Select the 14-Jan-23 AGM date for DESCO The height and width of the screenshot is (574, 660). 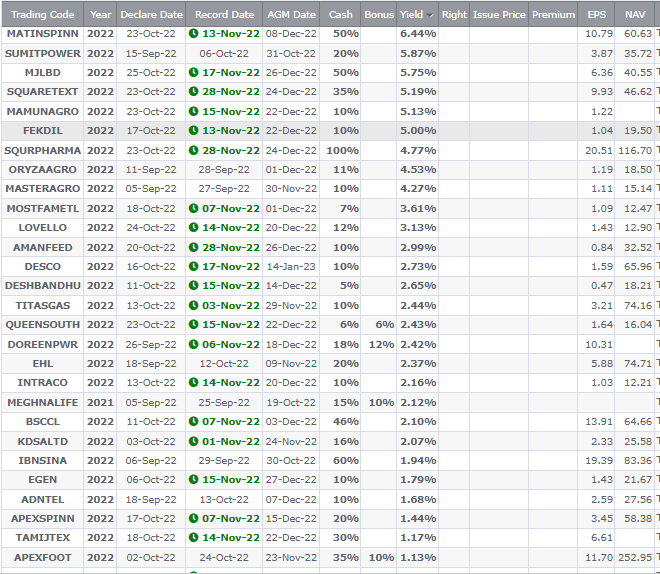point(291,266)
